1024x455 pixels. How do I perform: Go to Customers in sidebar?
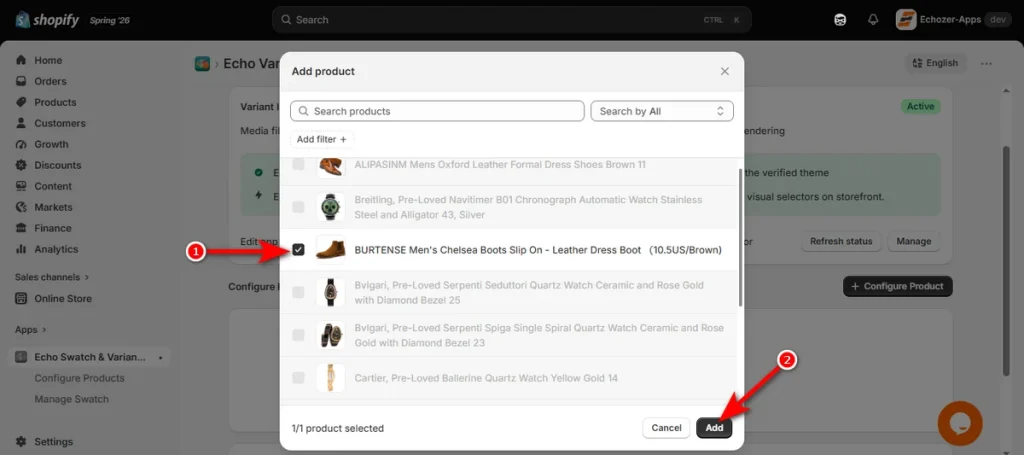click(59, 123)
